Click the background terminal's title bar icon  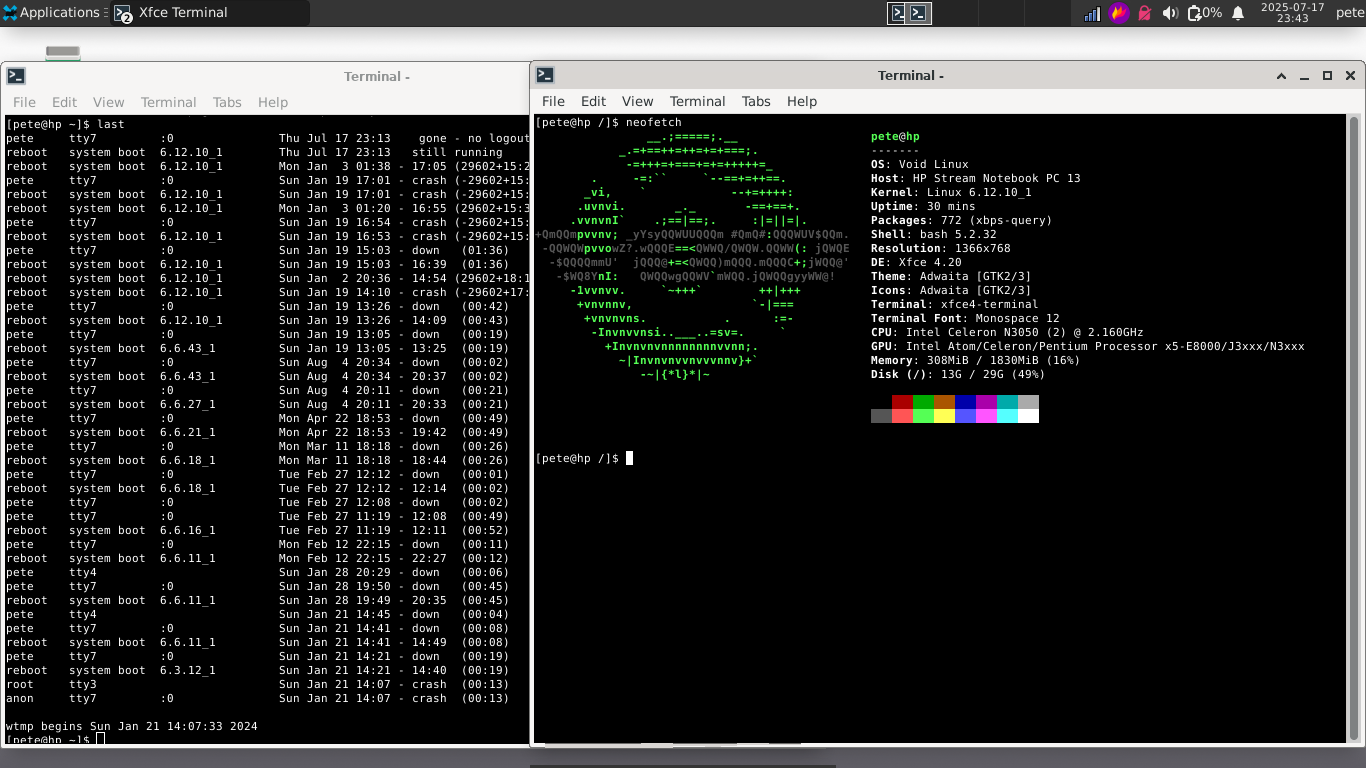click(16, 76)
